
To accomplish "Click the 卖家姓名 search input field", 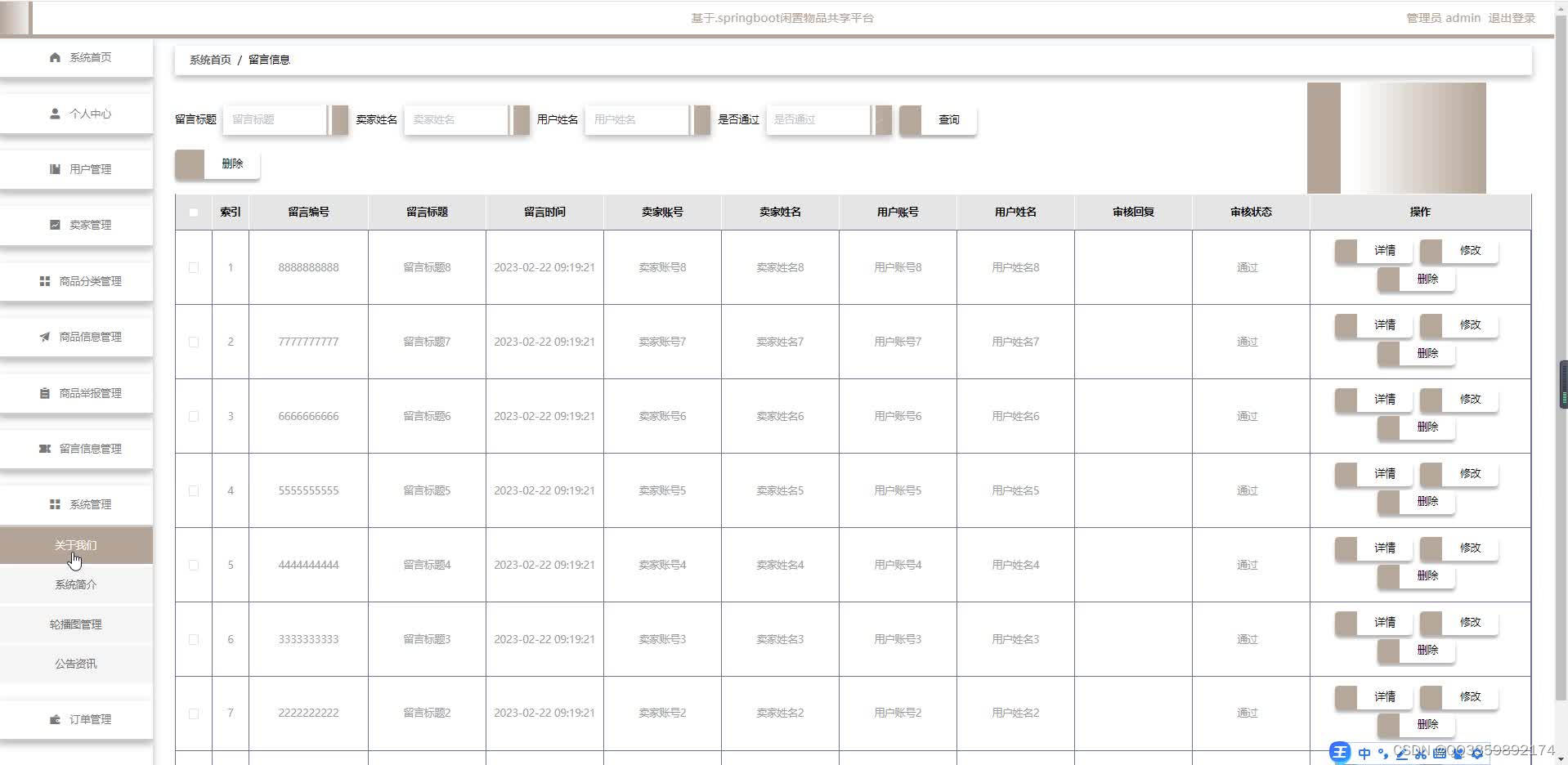I will click(x=466, y=119).
